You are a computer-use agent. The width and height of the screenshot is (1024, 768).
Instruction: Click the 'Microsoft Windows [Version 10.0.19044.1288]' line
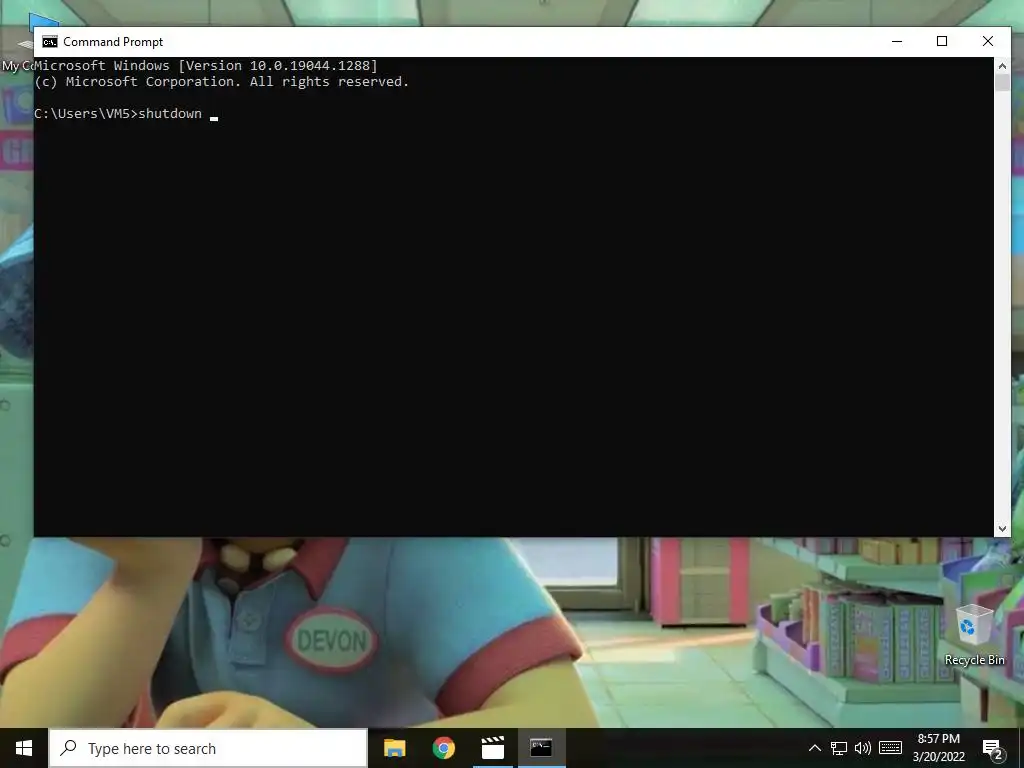pyautogui.click(x=206, y=65)
